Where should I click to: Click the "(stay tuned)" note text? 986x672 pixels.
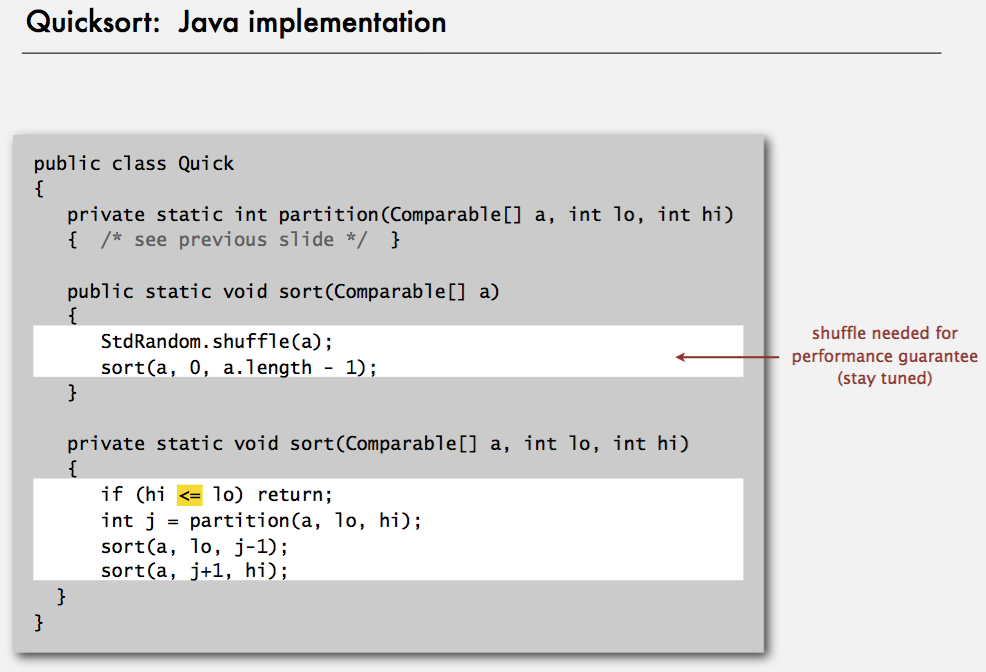885,379
